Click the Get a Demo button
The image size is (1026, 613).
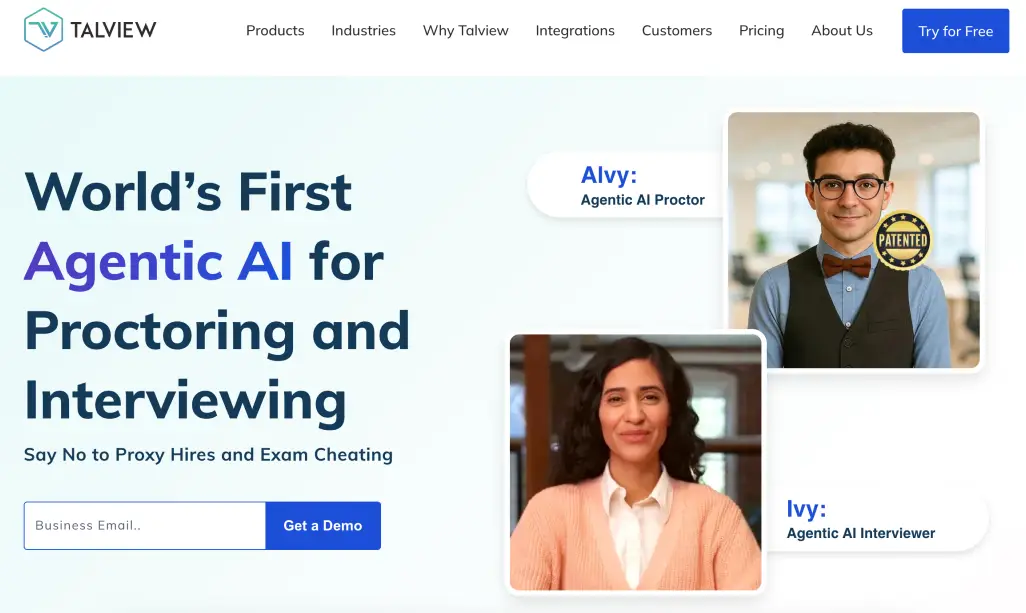(323, 525)
